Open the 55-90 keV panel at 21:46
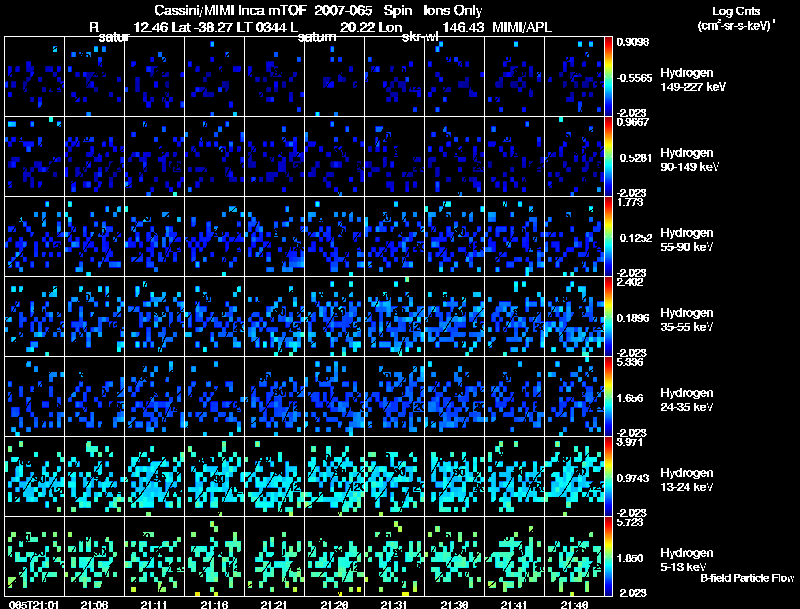The image size is (800, 609). tap(574, 237)
